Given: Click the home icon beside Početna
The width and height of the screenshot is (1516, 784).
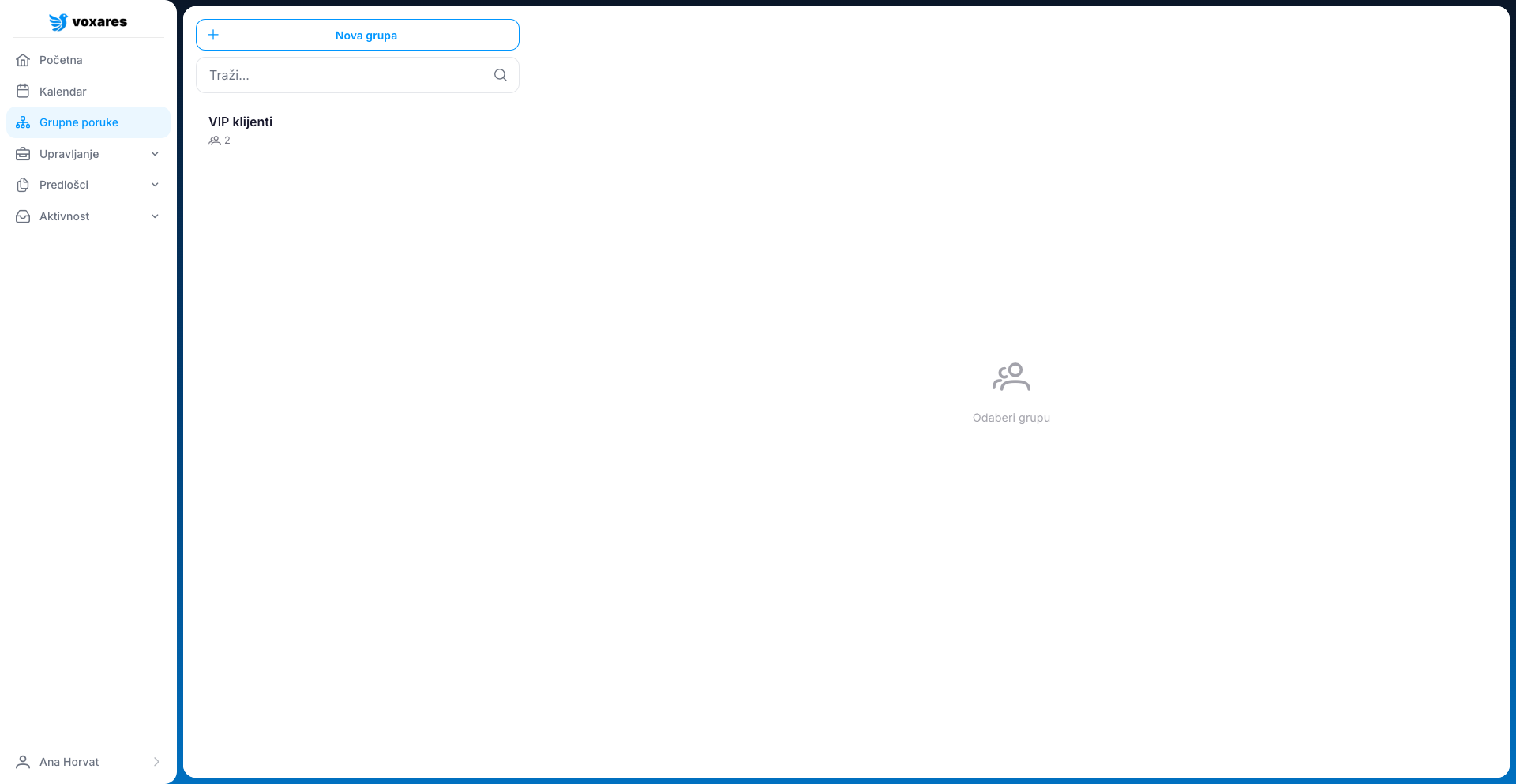Looking at the screenshot, I should tap(23, 60).
